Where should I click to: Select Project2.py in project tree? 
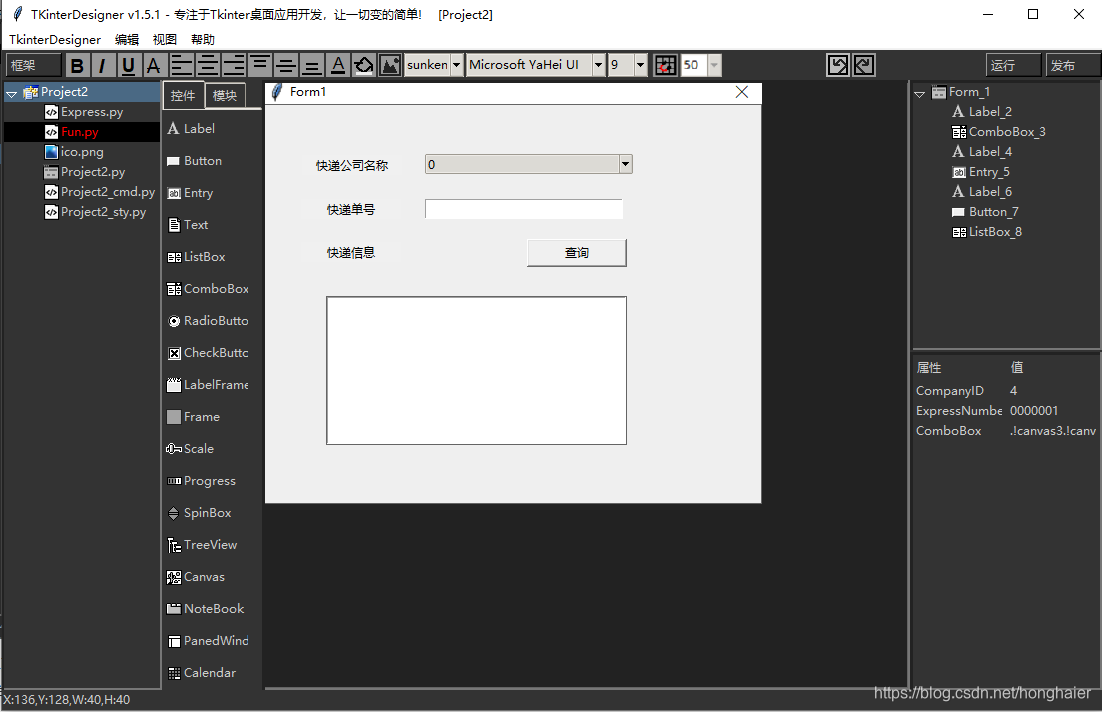85,171
